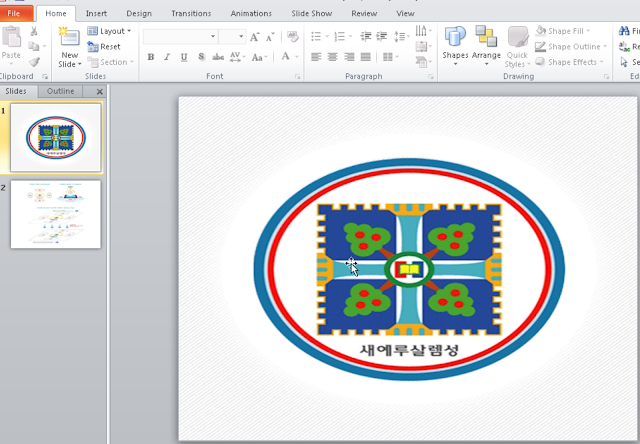
Task: Open Quick Styles gallery
Action: (x=517, y=47)
